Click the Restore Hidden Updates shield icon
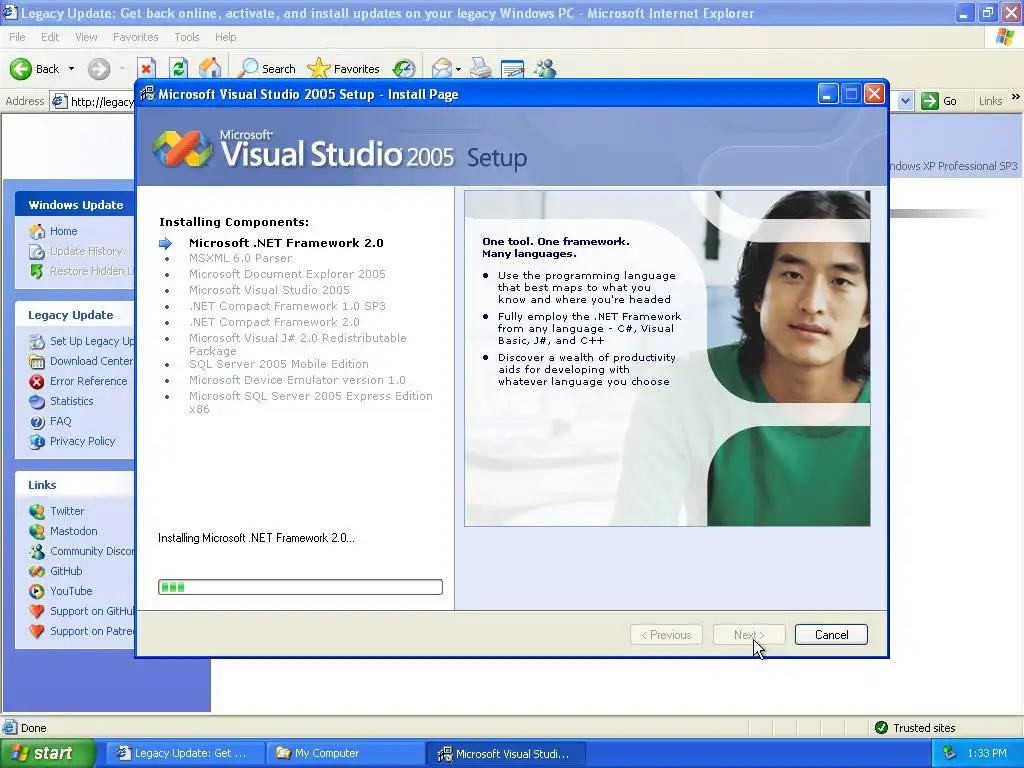The width and height of the screenshot is (1024, 768). pos(37,272)
